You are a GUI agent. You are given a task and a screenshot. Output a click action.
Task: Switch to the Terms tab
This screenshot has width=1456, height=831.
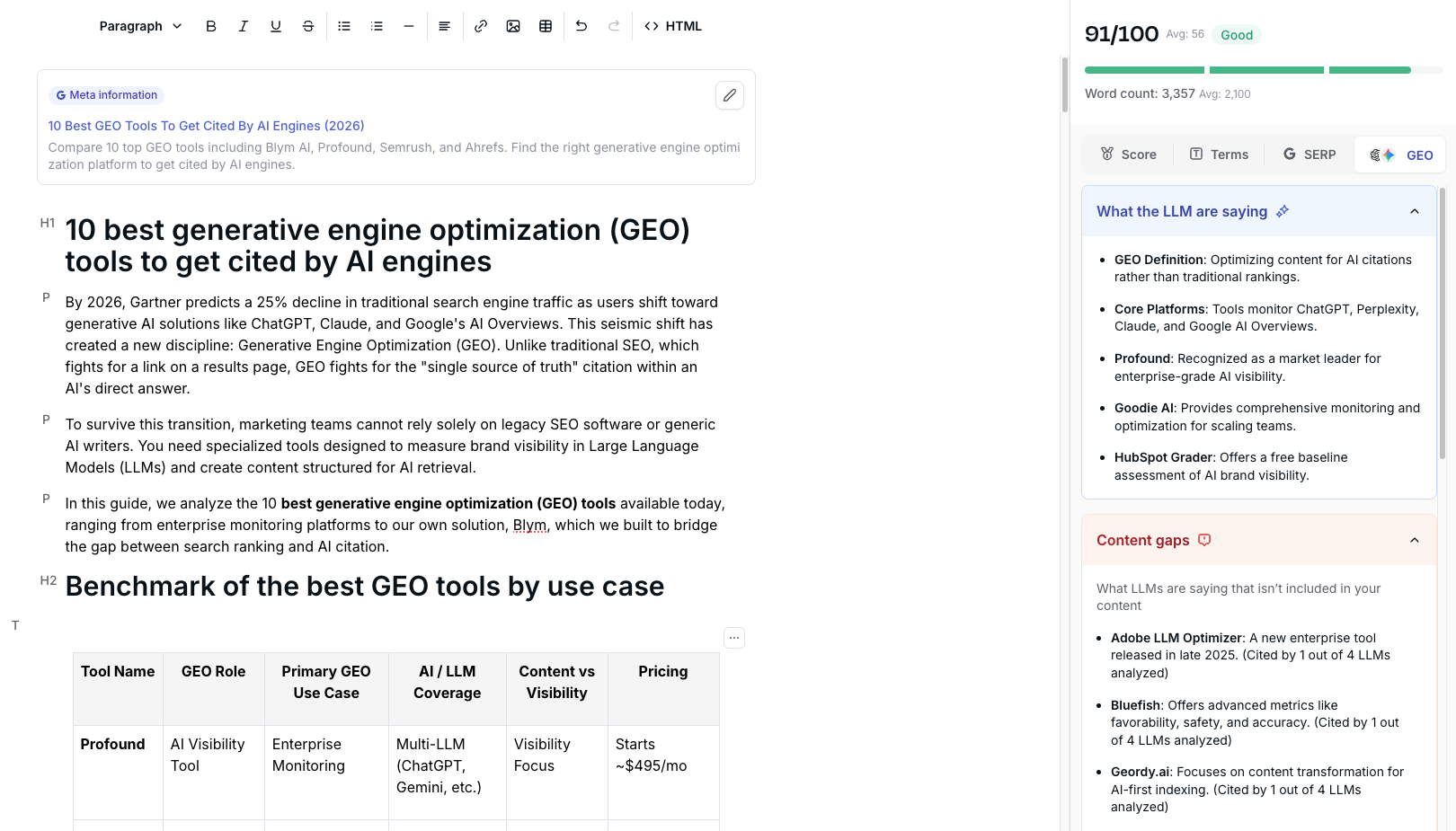[1220, 155]
